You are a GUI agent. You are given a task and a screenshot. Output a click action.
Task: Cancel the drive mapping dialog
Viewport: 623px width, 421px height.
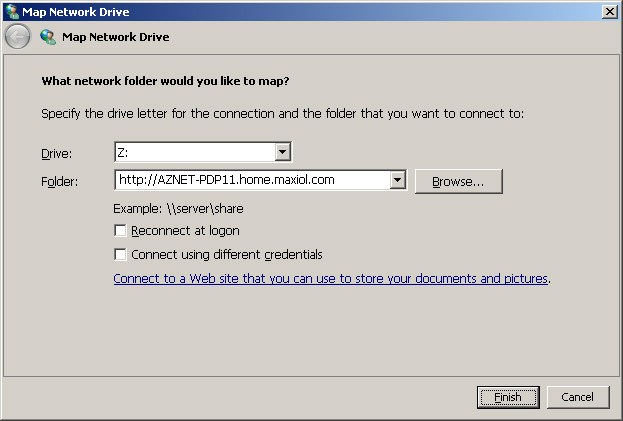(x=578, y=397)
